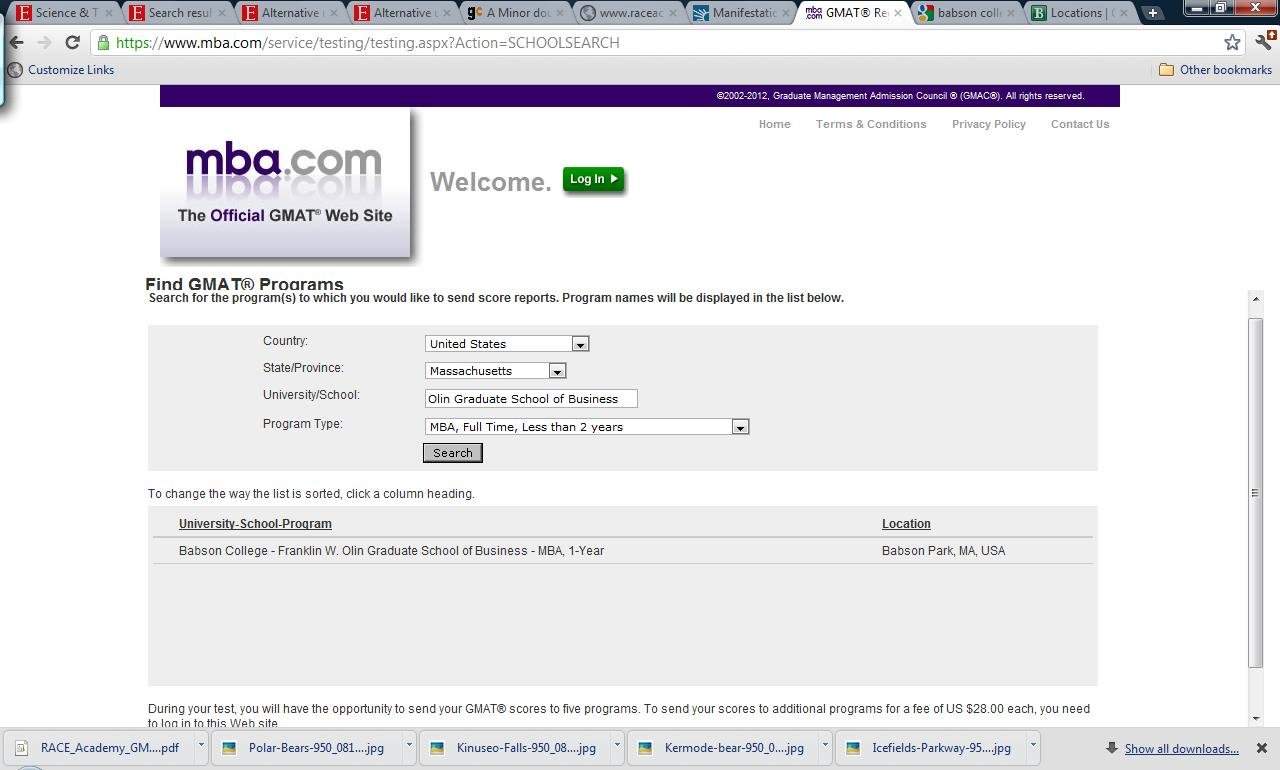Open the Customize Links bookmark
The height and width of the screenshot is (770, 1280).
click(61, 70)
